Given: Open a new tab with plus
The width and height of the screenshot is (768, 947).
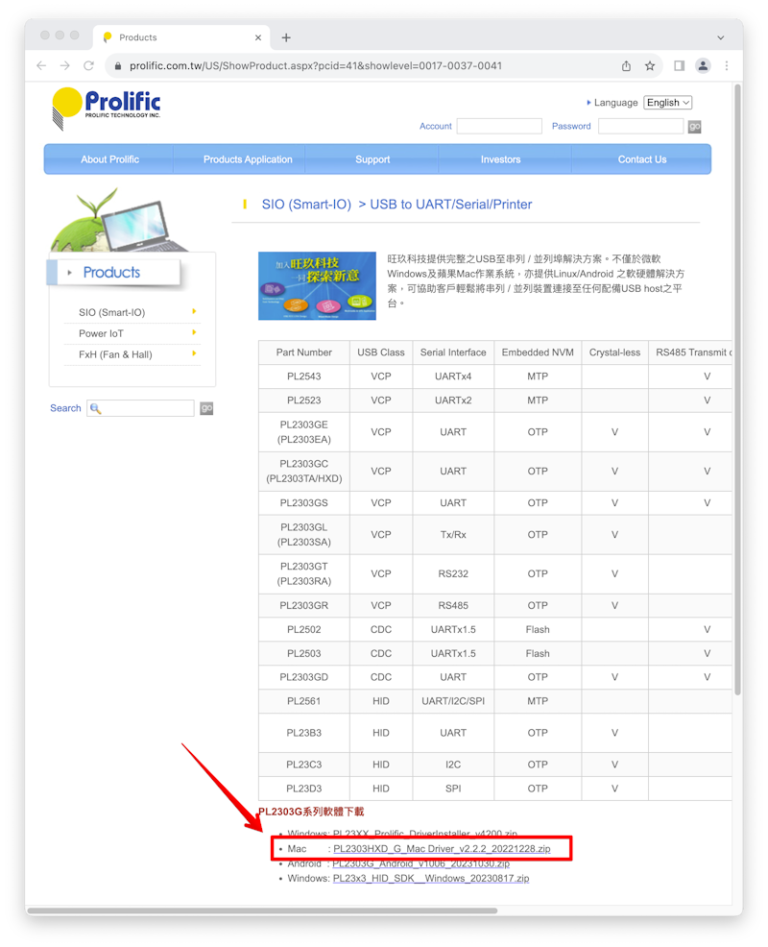Looking at the screenshot, I should (x=286, y=38).
